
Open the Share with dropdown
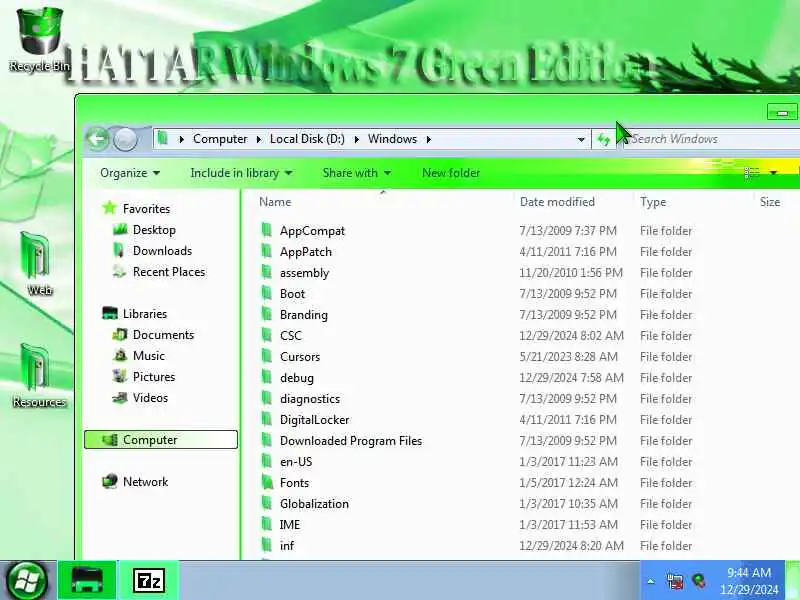[x=357, y=173]
